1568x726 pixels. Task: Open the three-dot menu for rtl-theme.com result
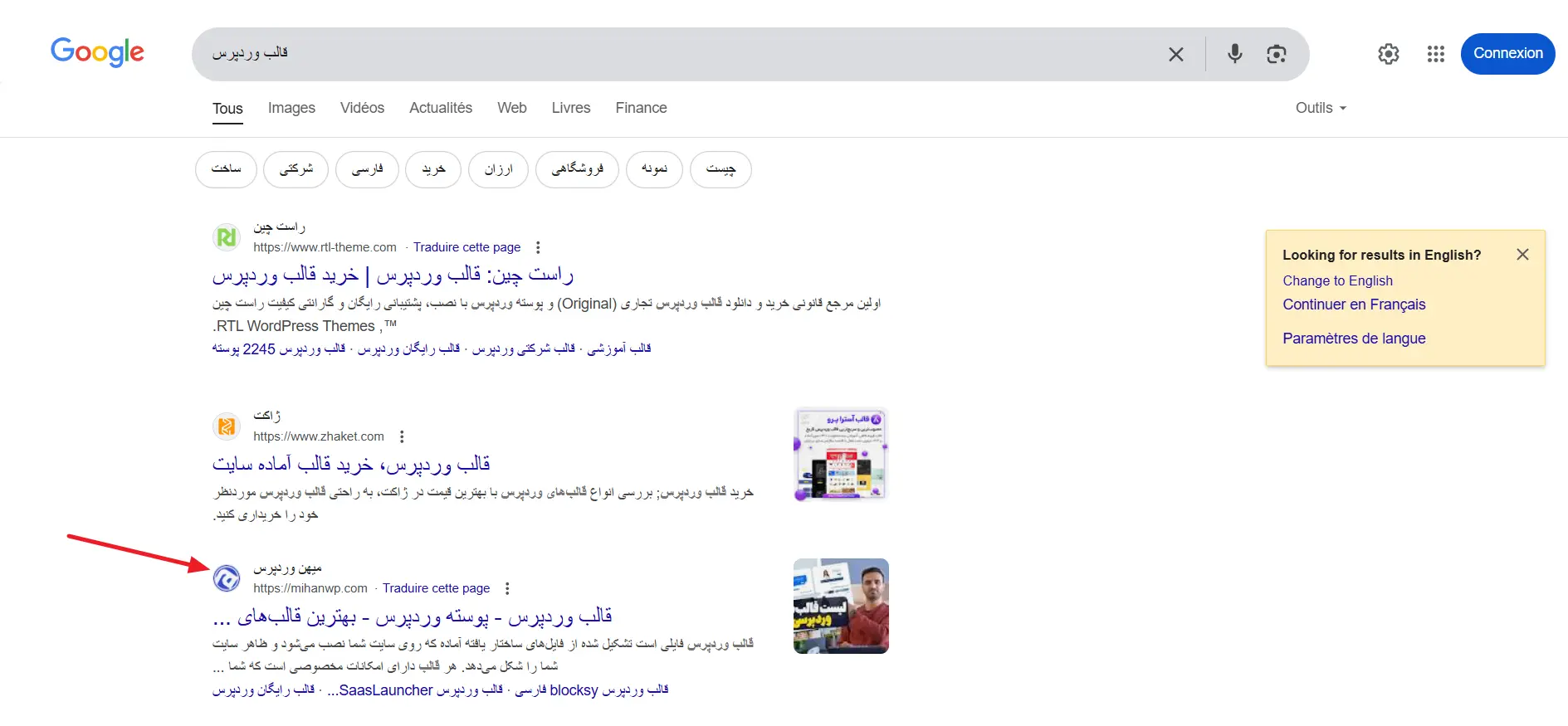pos(538,247)
